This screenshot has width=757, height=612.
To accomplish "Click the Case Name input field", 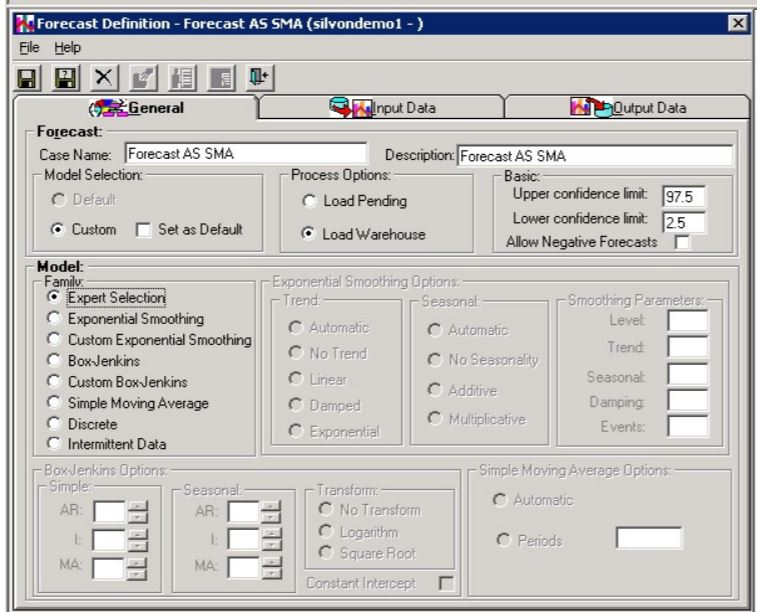I will 245,153.
